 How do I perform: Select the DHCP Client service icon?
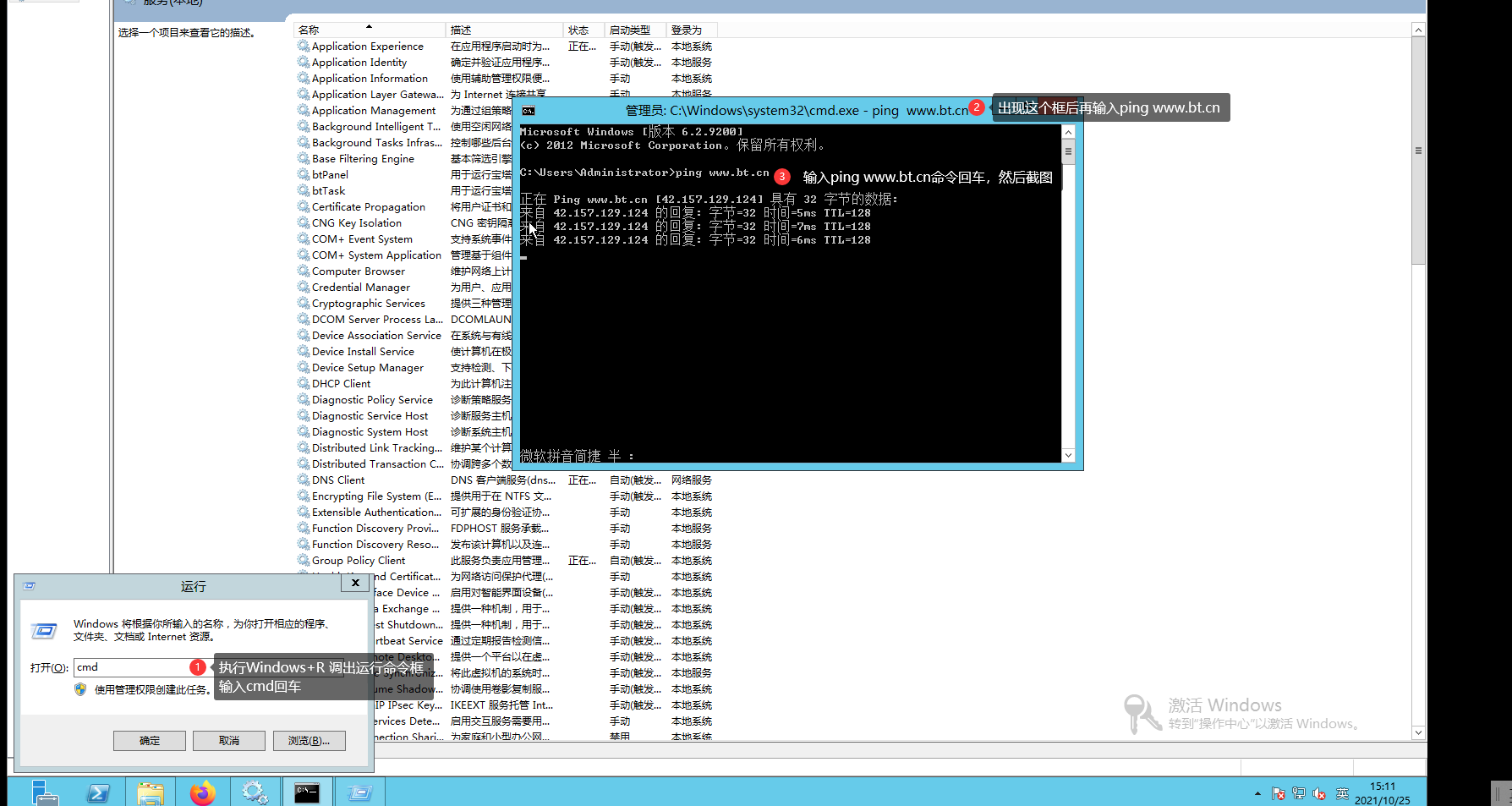click(303, 383)
